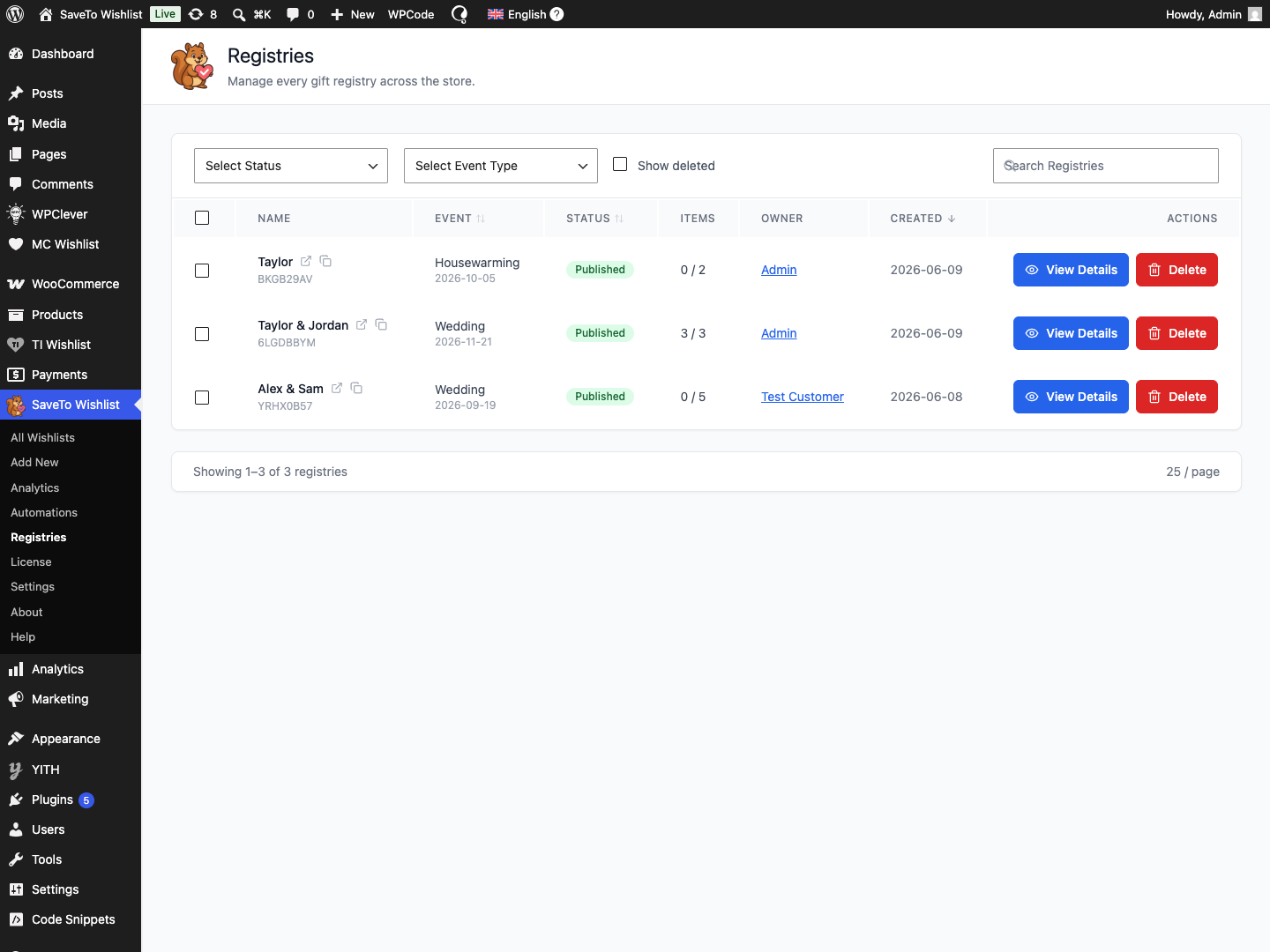Sort by Created column arrow
Image resolution: width=1270 pixels, height=952 pixels.
tap(952, 219)
